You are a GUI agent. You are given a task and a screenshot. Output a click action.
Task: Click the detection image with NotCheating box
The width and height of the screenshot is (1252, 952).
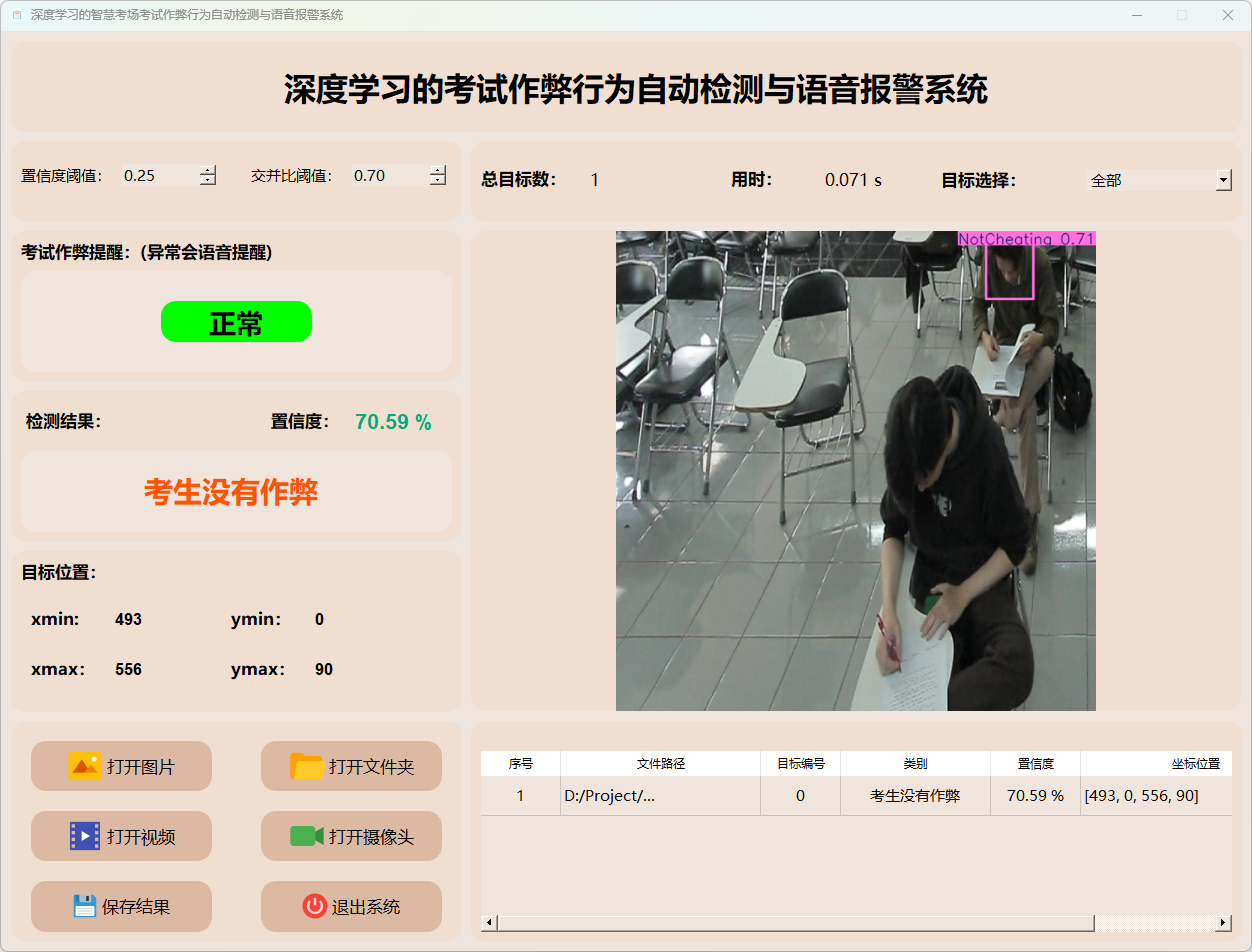pyautogui.click(x=855, y=471)
